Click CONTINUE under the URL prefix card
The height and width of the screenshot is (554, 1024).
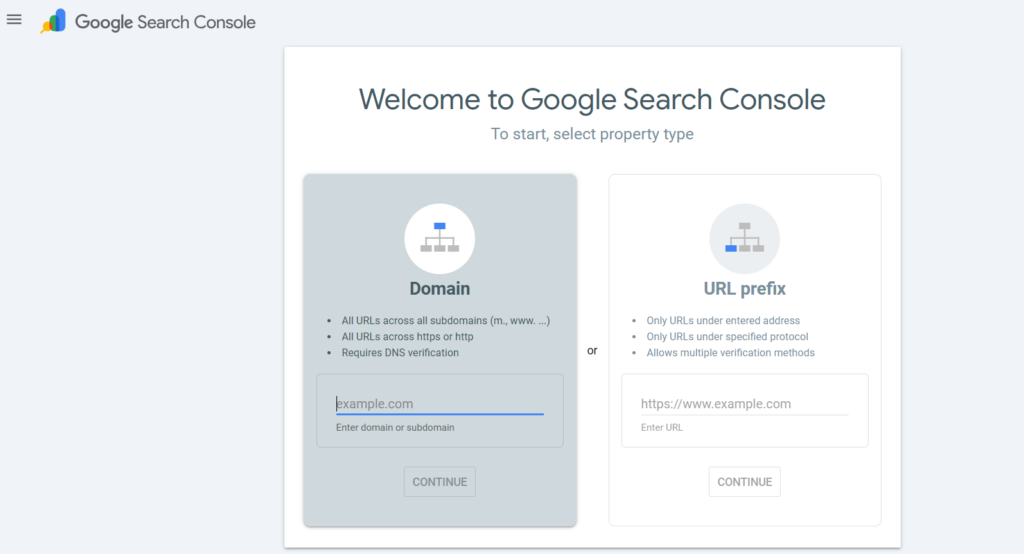pos(744,481)
